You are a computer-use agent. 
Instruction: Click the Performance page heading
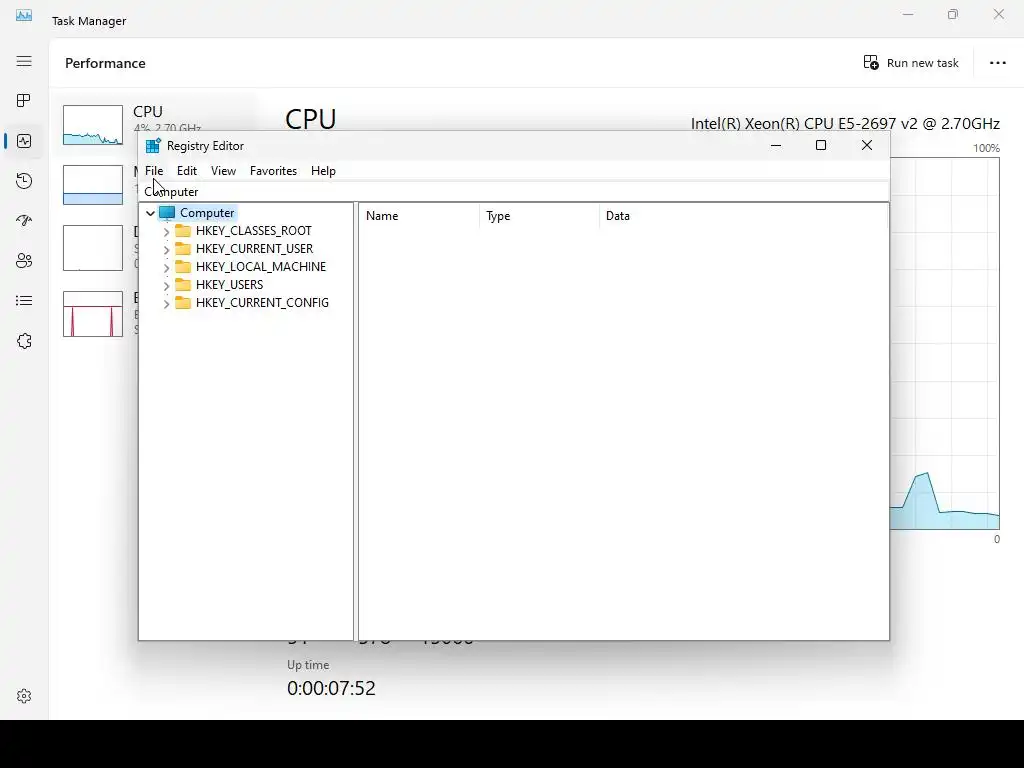tap(105, 63)
